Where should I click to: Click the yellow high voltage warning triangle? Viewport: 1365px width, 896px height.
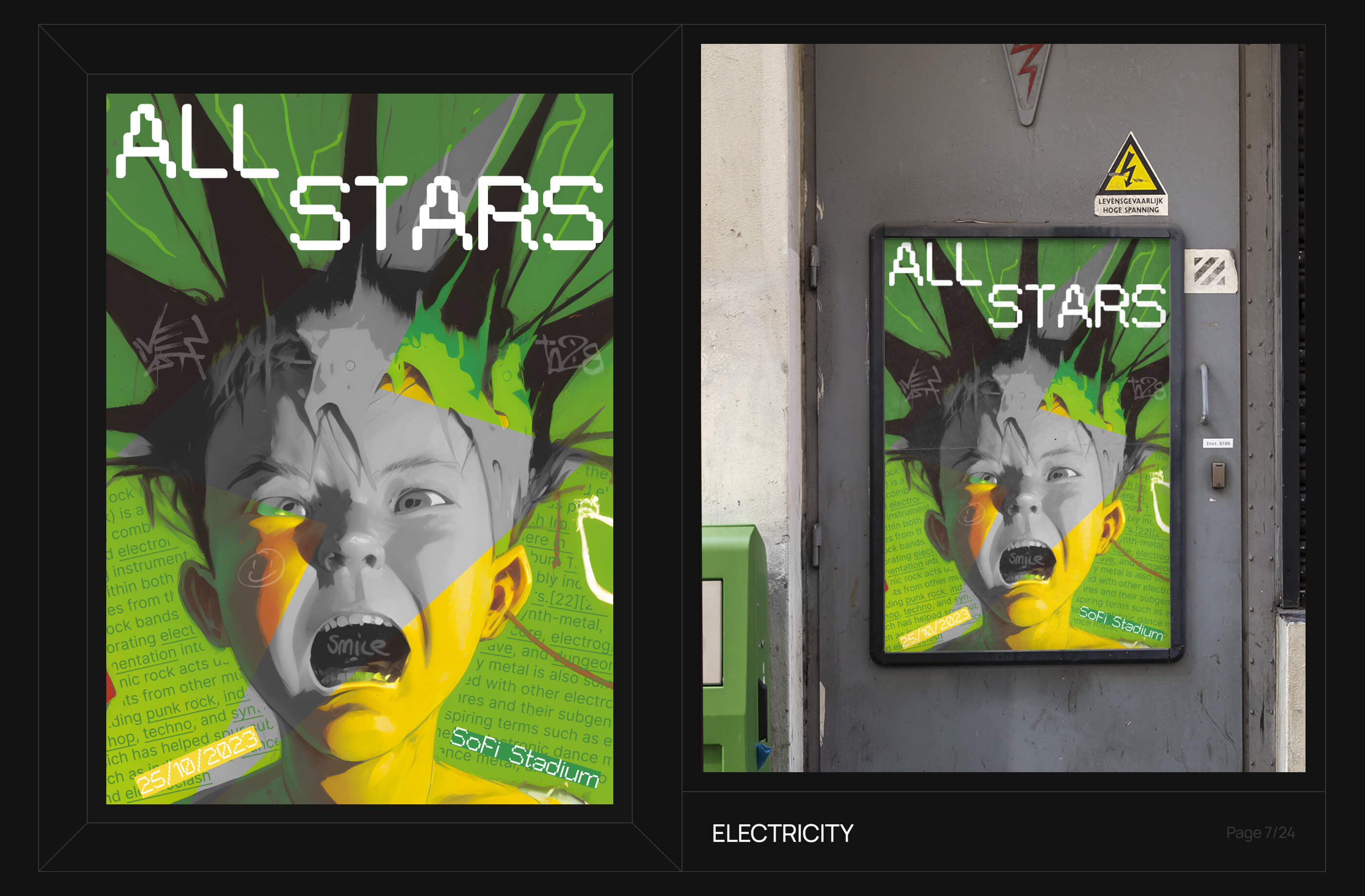1131,166
